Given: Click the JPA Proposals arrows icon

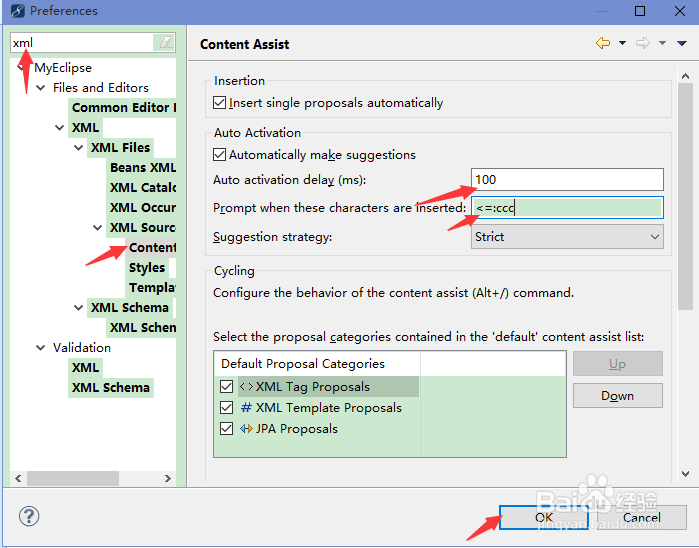Looking at the screenshot, I should point(246,429).
